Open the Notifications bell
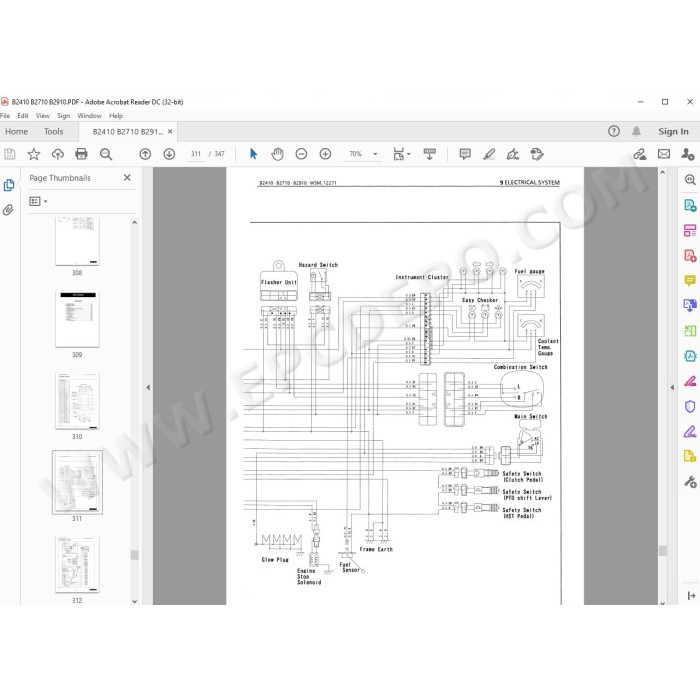700x700 pixels. [636, 131]
